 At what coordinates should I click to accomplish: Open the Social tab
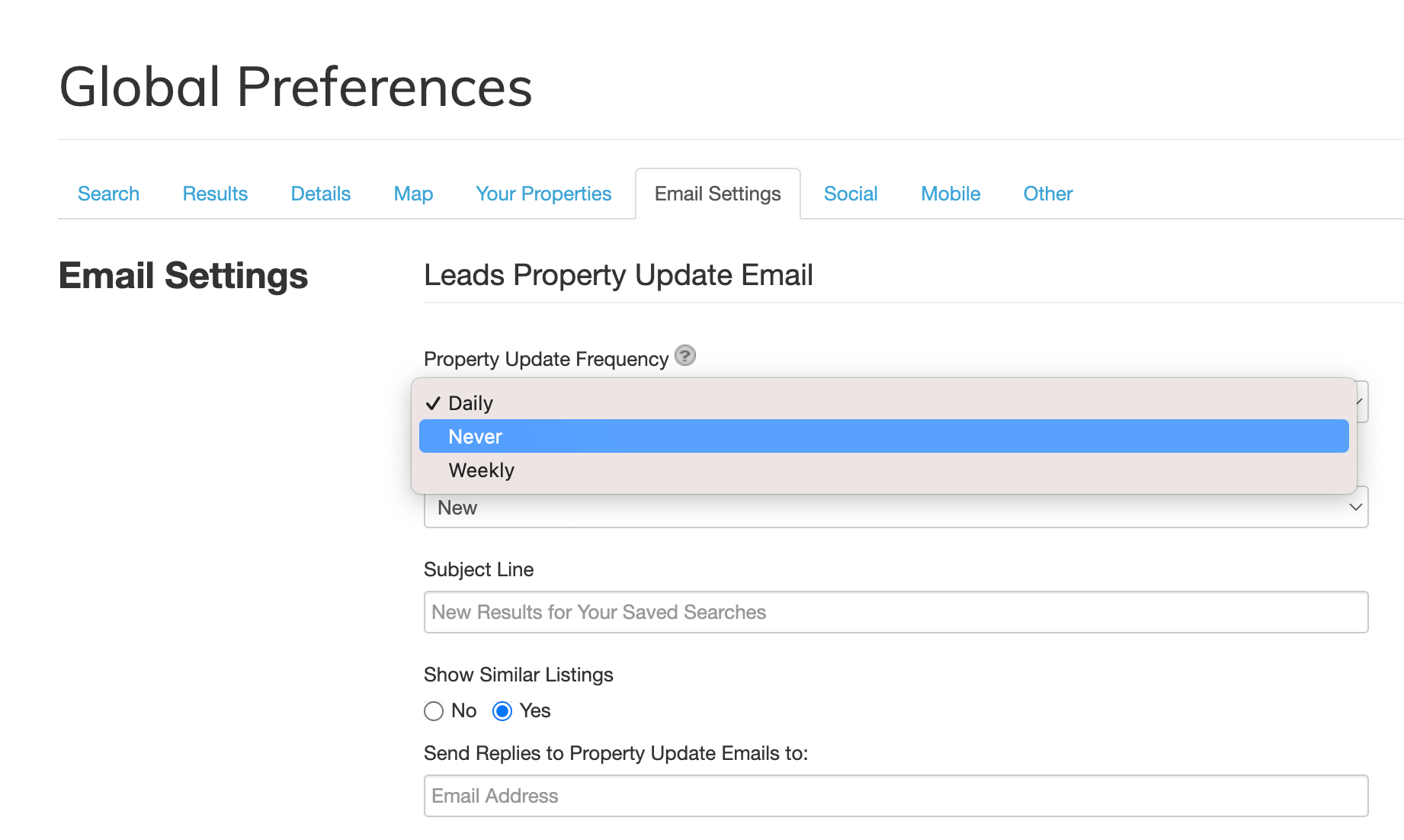[x=851, y=194]
